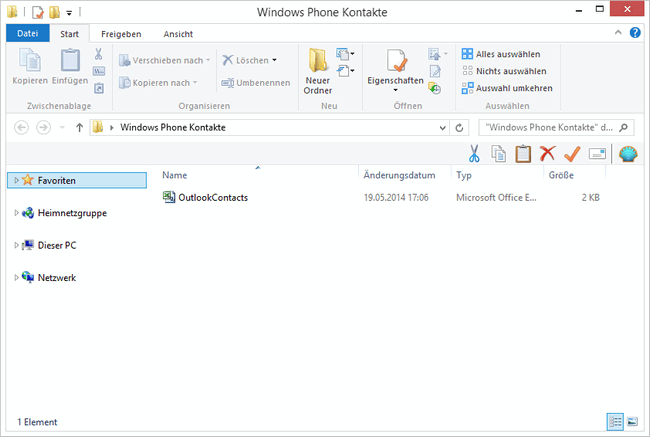The height and width of the screenshot is (437, 650).
Task: Click Alles auswählen
Action: (501, 54)
